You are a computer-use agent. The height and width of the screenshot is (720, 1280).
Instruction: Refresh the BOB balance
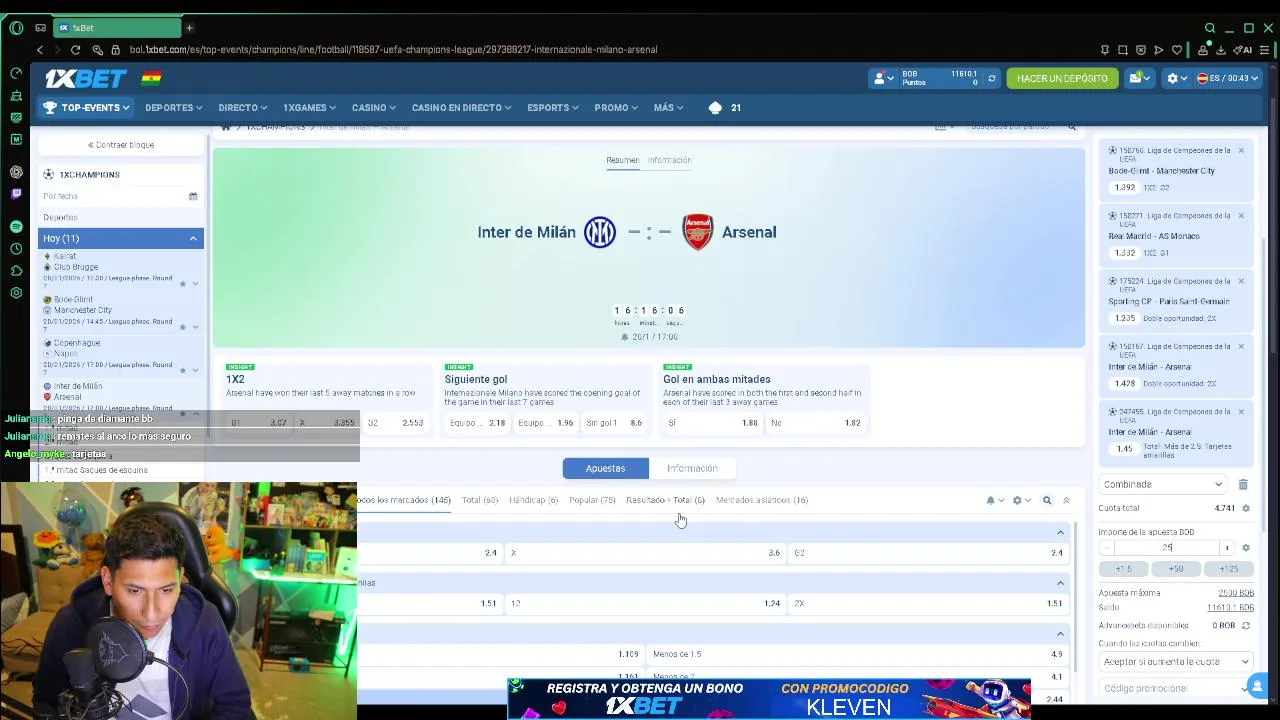coord(992,78)
